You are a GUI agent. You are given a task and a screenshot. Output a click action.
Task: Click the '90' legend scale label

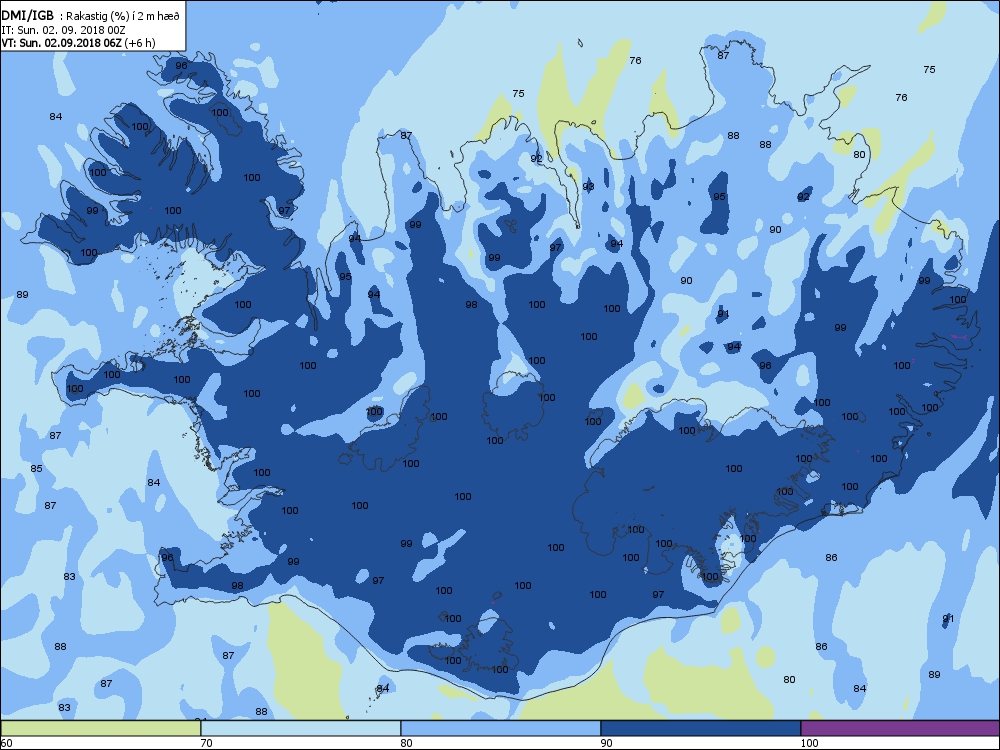(606, 743)
